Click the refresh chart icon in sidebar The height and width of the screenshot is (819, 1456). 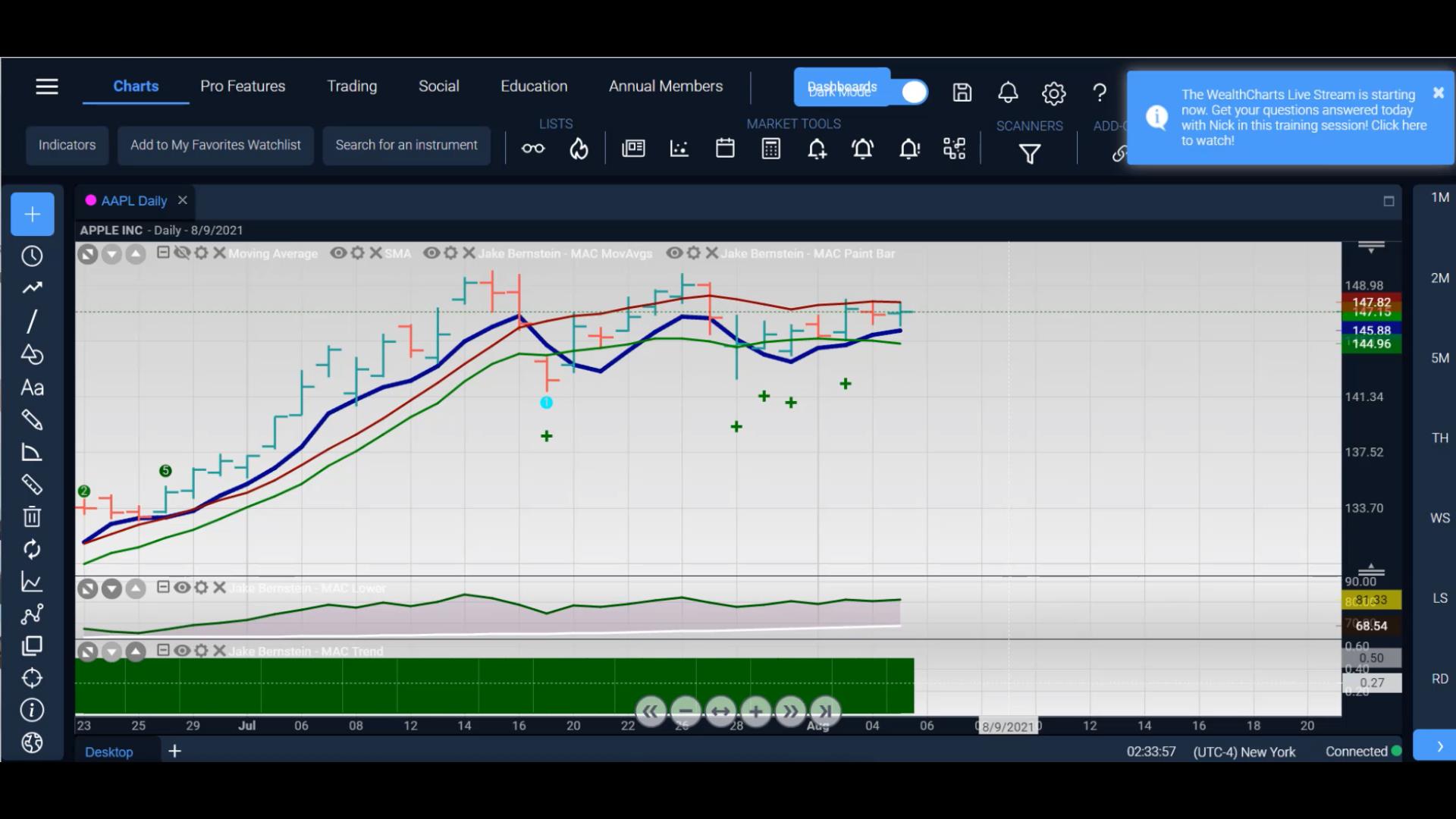coord(32,549)
